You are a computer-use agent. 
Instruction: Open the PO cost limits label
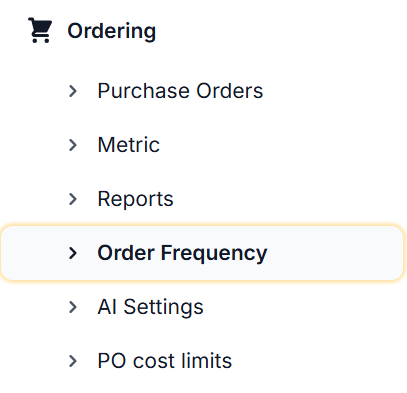[165, 361]
